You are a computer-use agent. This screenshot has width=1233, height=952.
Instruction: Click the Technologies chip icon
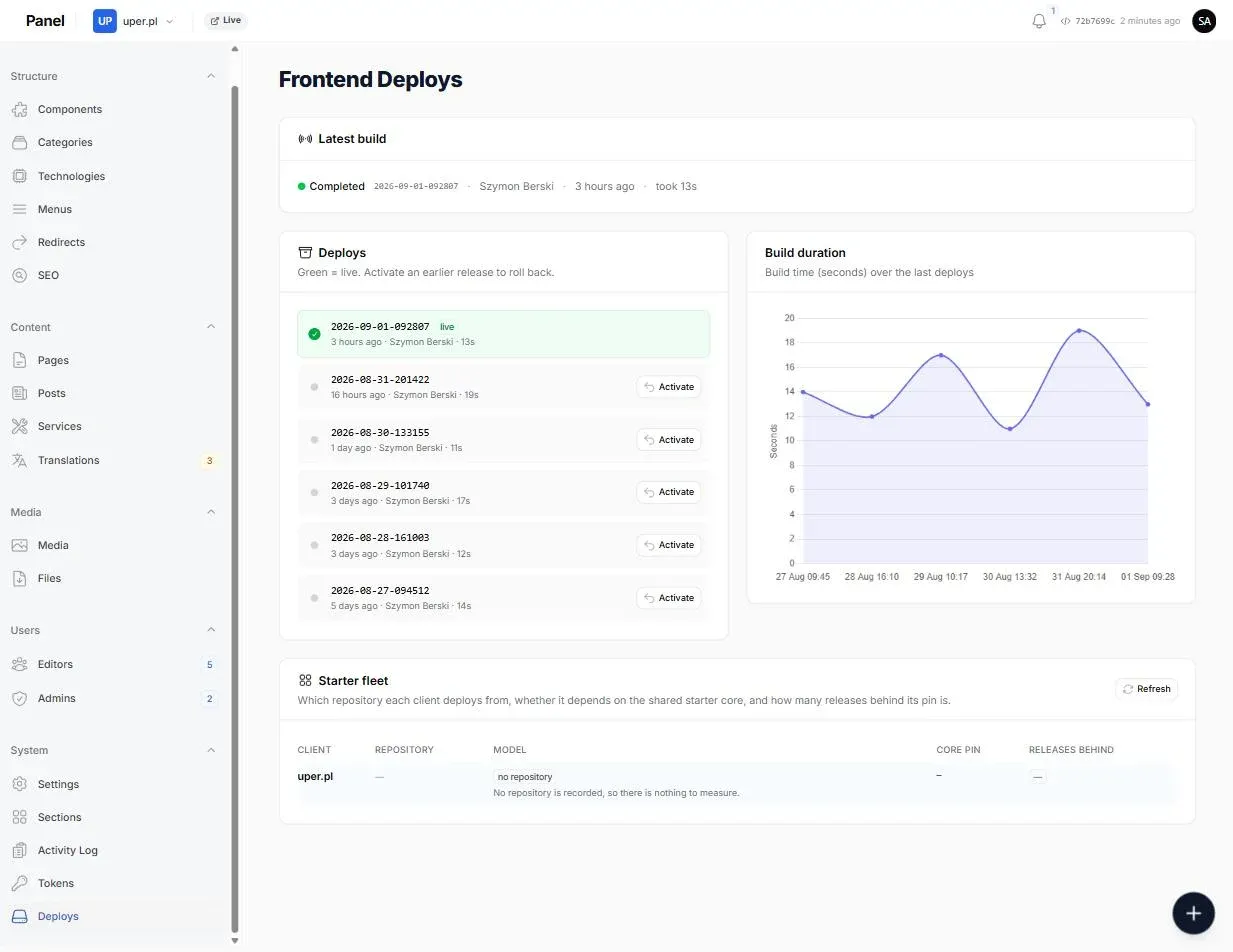click(19, 176)
